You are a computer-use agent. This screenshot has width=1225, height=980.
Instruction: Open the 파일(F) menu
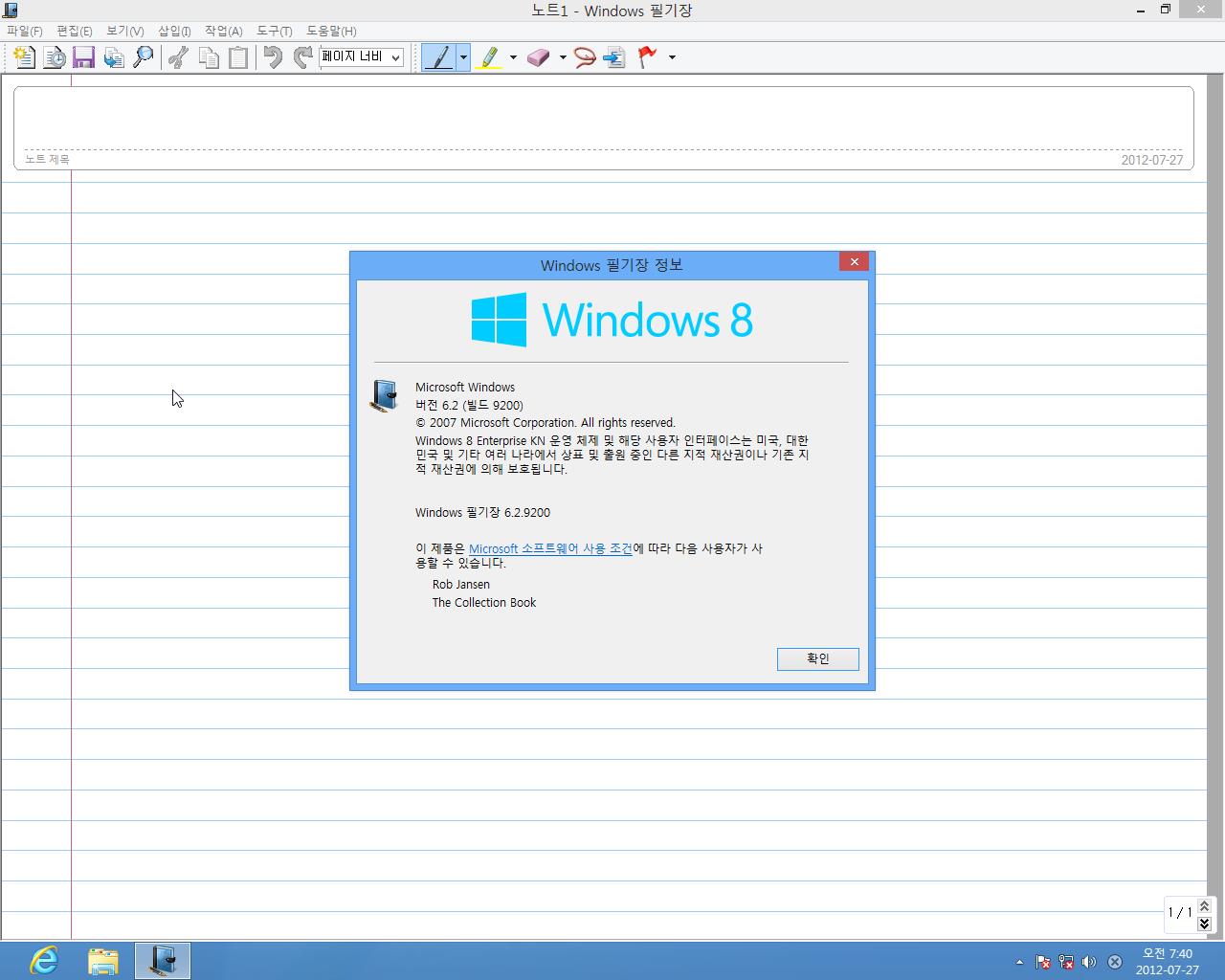(x=25, y=31)
